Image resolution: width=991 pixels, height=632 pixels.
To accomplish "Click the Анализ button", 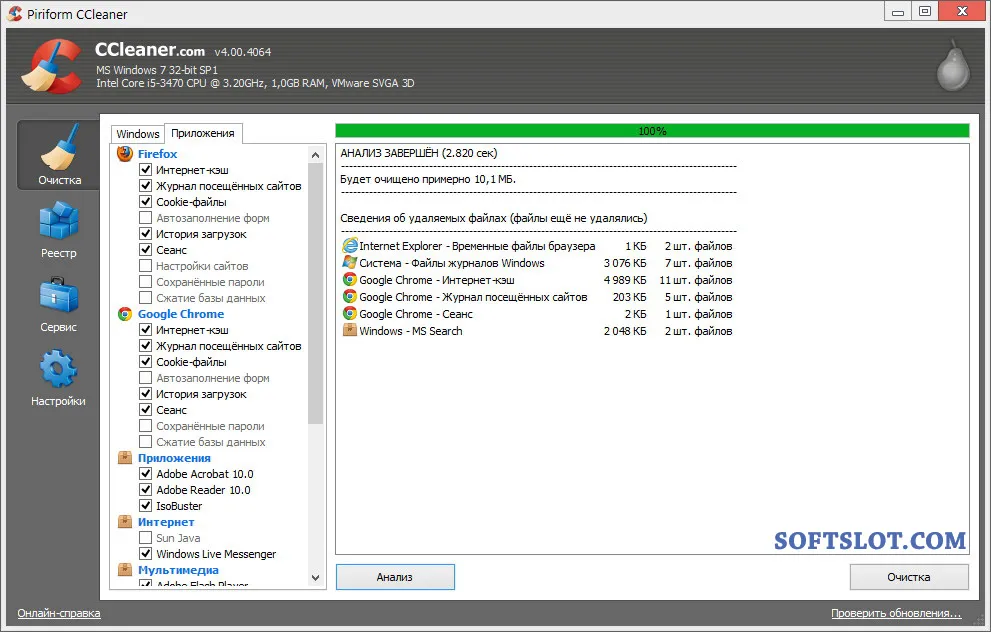I will [x=395, y=577].
